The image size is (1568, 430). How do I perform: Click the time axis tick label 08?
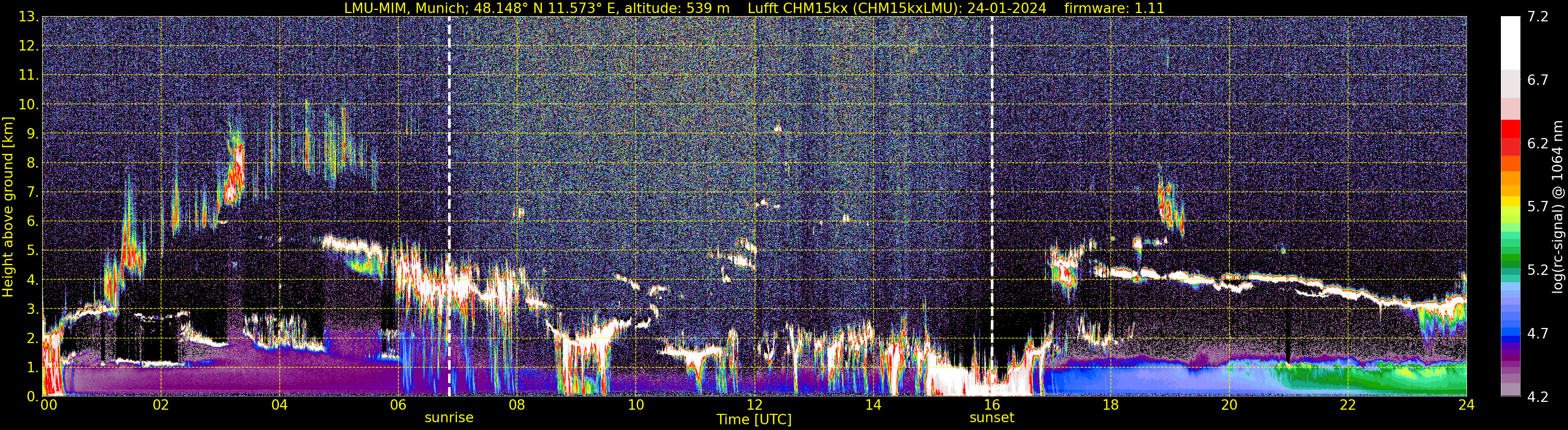click(x=517, y=405)
